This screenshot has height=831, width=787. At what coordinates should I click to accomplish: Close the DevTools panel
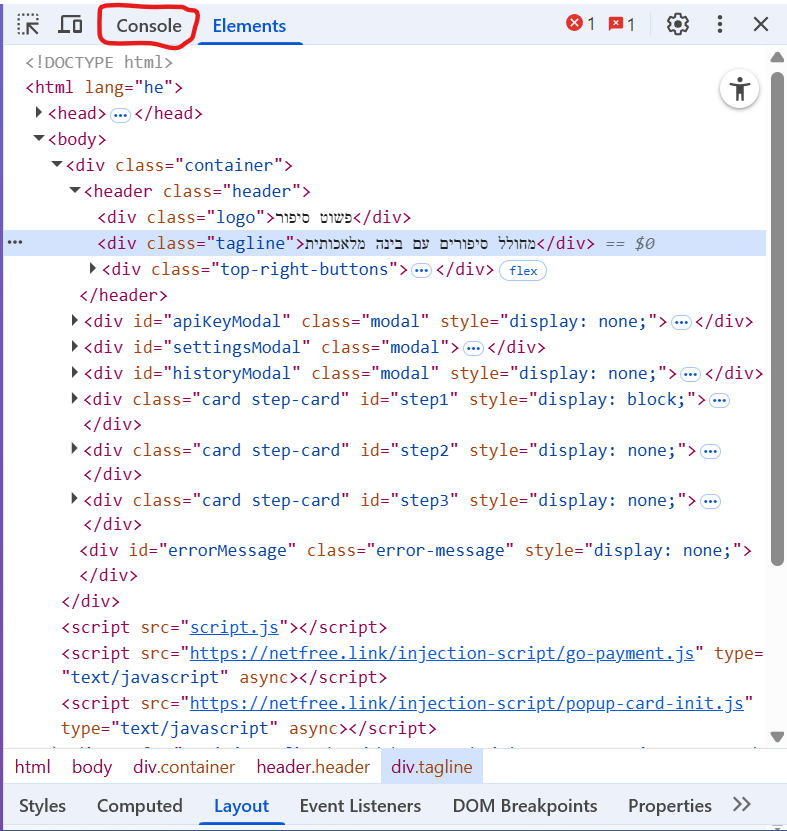coord(761,24)
